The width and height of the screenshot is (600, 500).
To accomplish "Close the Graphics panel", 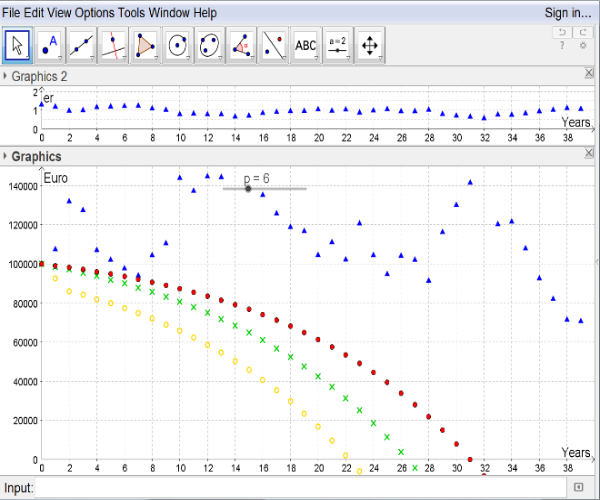I will [589, 153].
